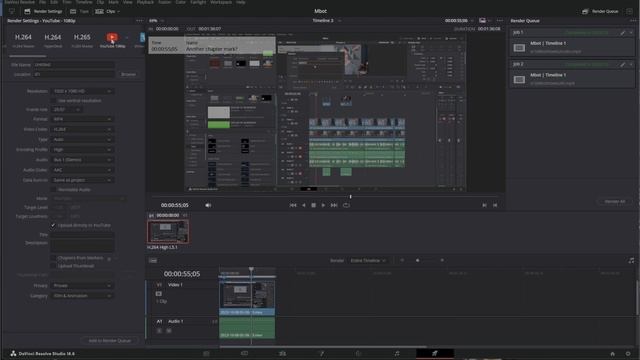The height and width of the screenshot is (360, 640).
Task: Switch to the Edit page icon
Action: point(282,353)
